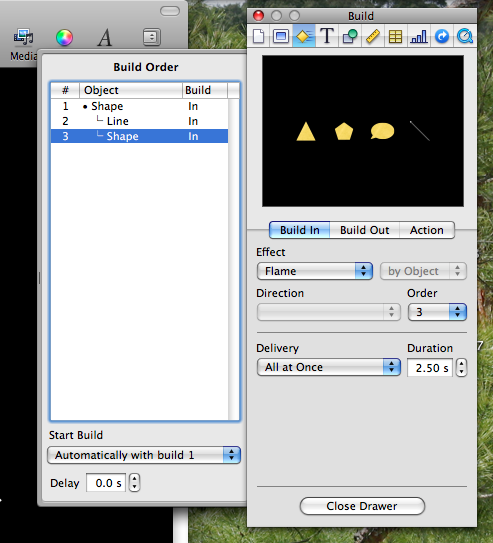Click the Duration stepper arrows

461,367
